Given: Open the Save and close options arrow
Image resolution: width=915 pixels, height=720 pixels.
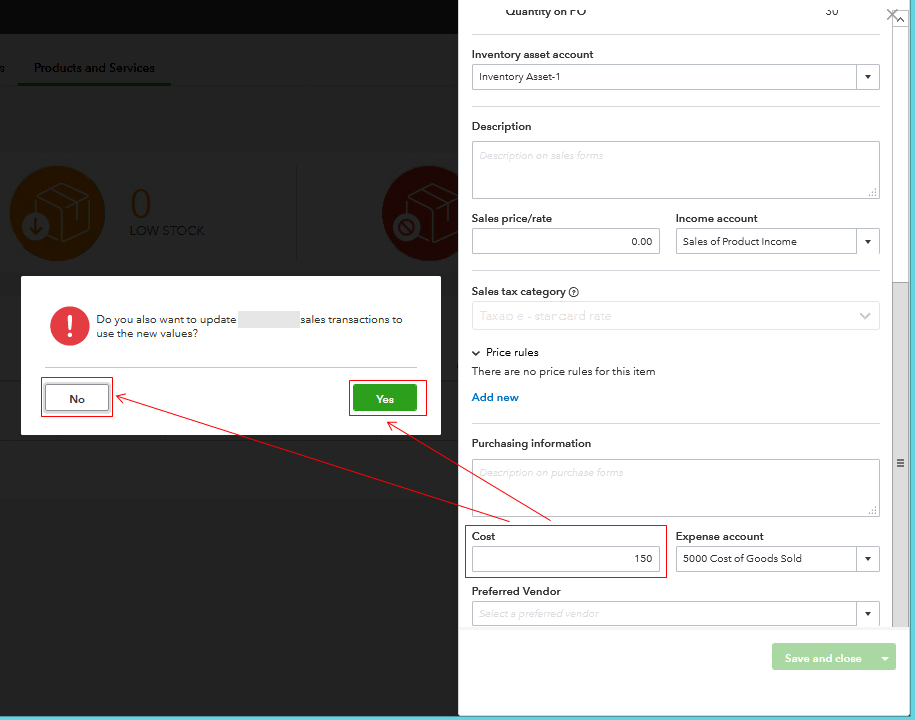Looking at the screenshot, I should tap(885, 658).
